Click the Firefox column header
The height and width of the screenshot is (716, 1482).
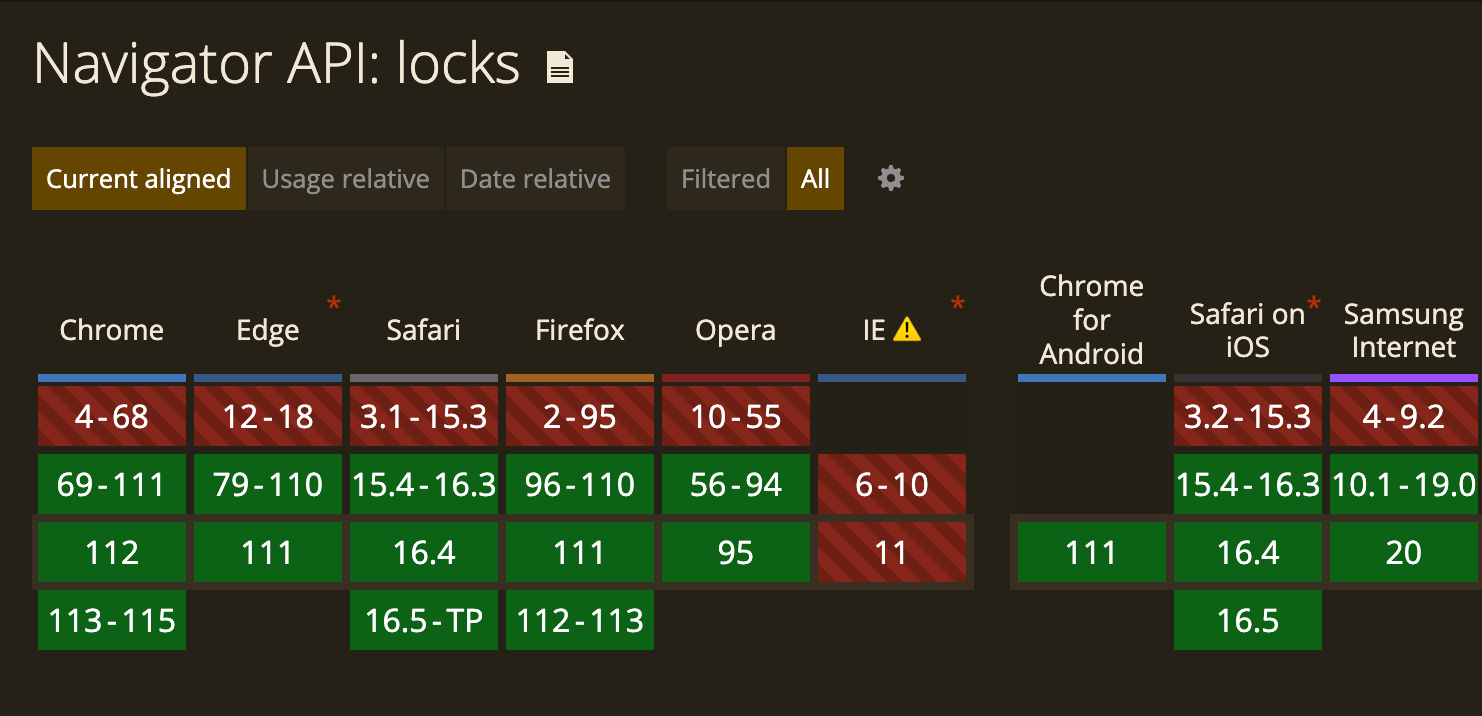tap(580, 330)
